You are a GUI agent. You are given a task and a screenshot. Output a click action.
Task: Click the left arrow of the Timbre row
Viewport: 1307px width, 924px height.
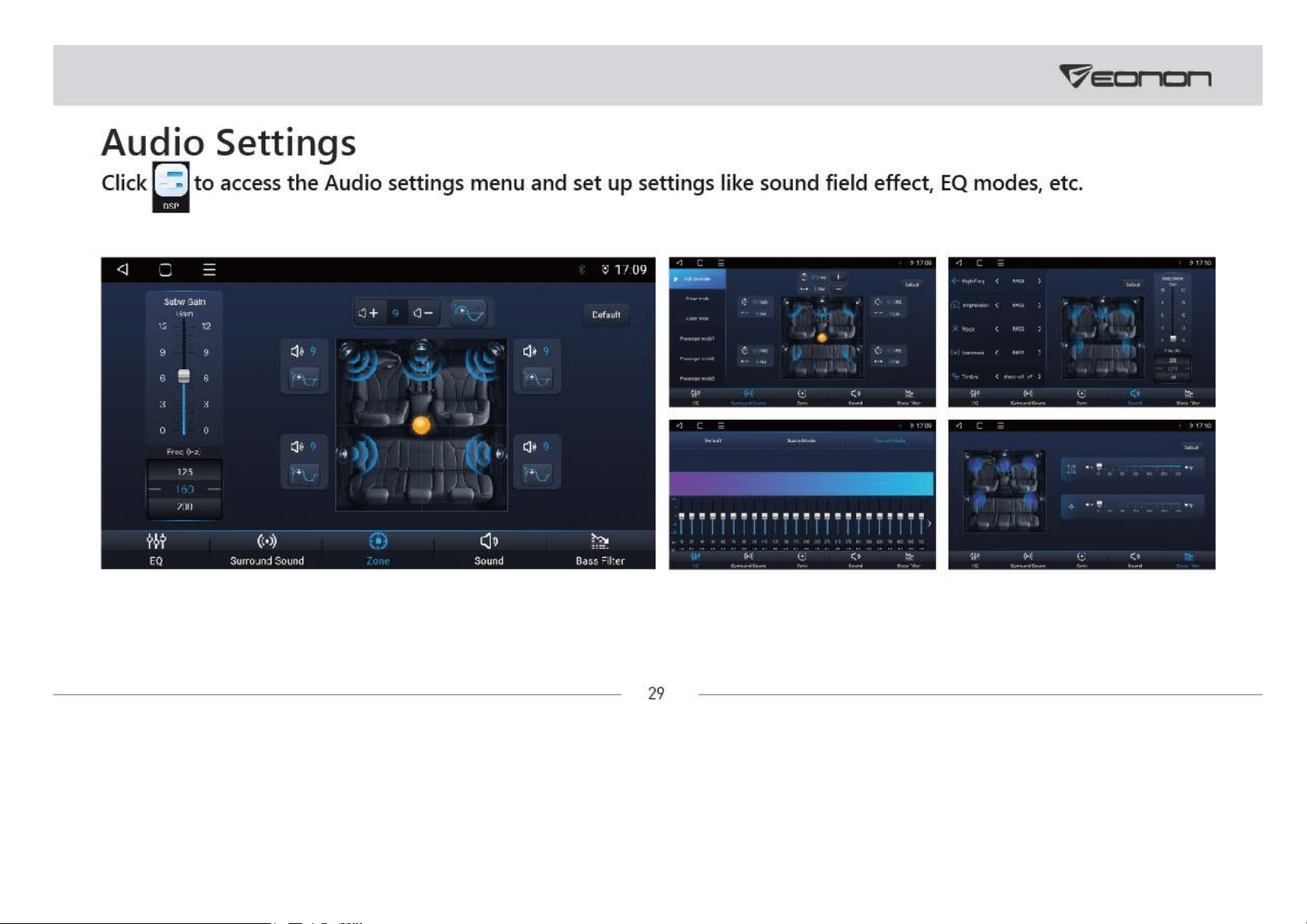click(x=997, y=376)
